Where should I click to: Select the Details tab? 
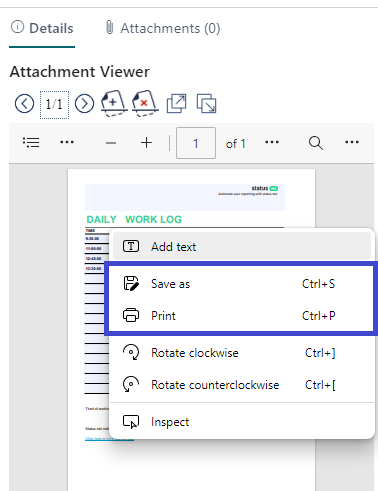42,28
